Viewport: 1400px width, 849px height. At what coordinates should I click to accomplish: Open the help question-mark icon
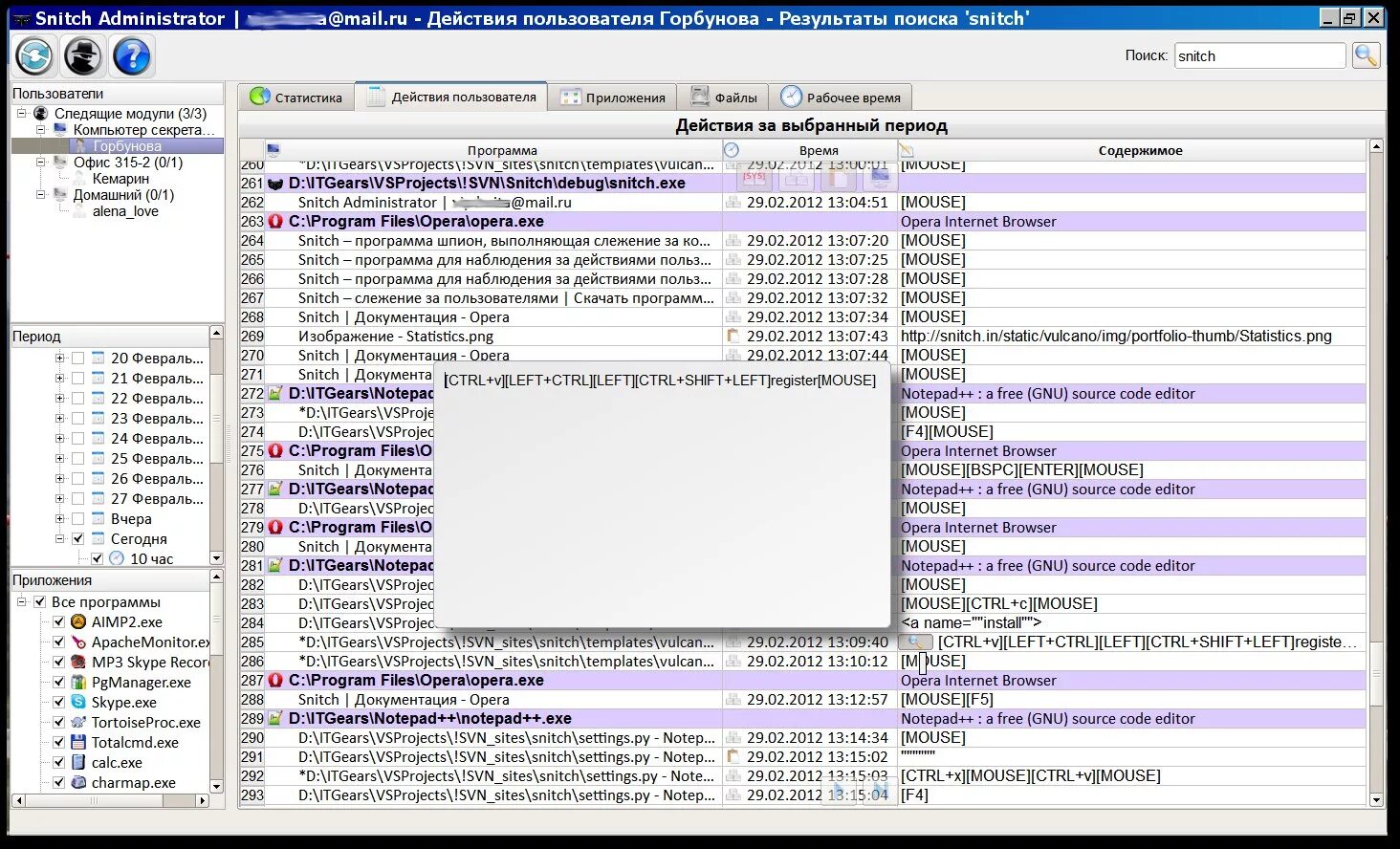[x=132, y=56]
